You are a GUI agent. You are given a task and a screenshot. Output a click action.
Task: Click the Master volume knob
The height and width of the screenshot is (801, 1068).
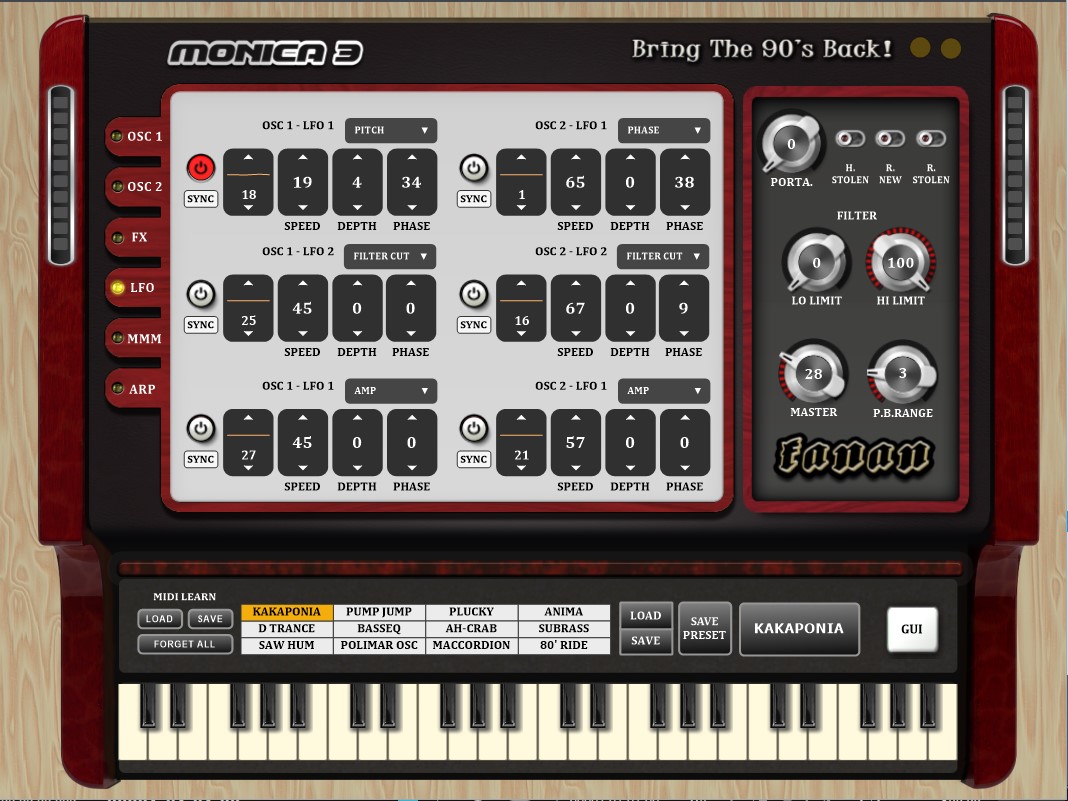813,374
